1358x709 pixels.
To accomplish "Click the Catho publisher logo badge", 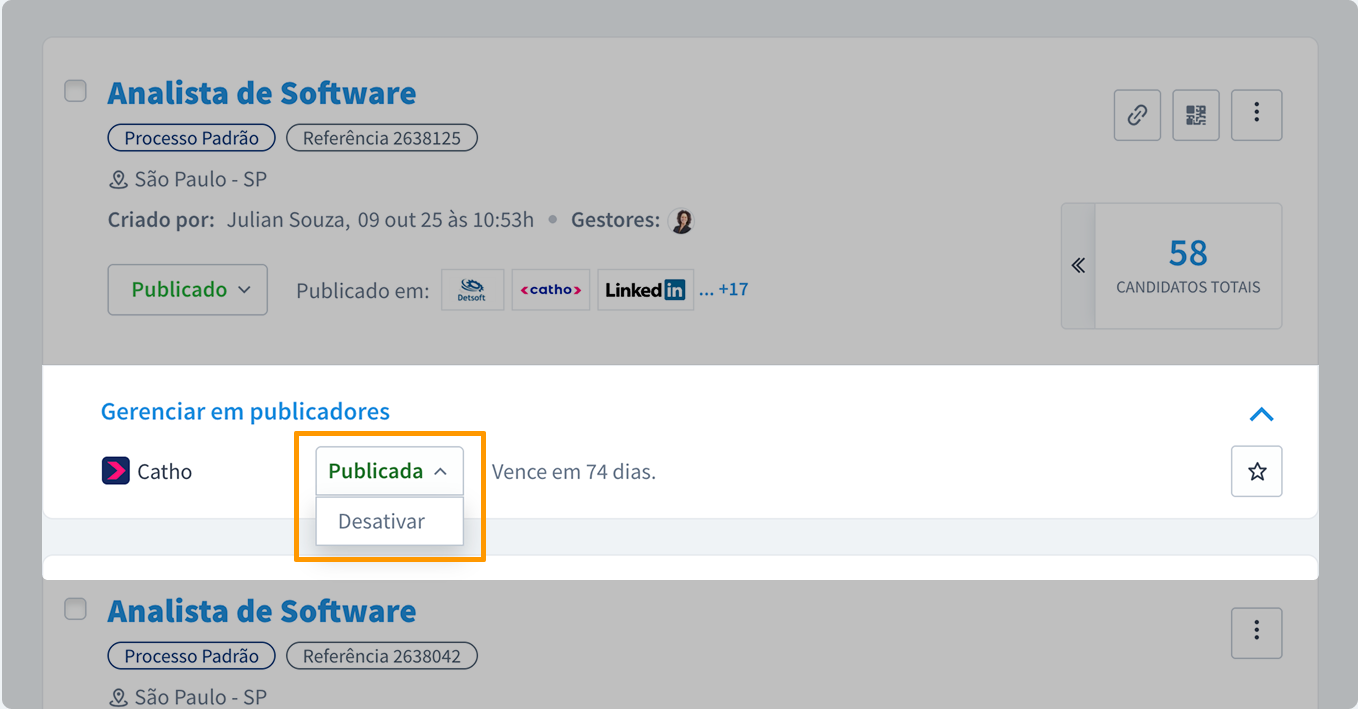I will 551,290.
